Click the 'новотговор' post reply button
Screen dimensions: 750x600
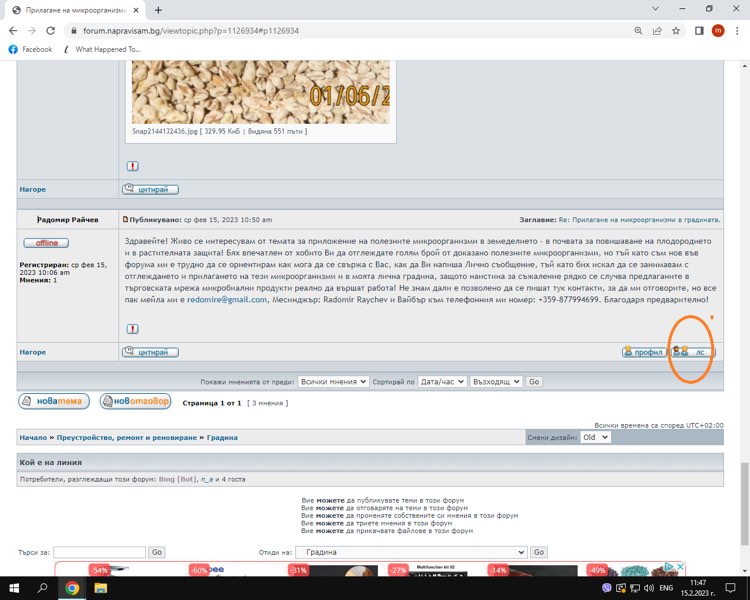[135, 402]
